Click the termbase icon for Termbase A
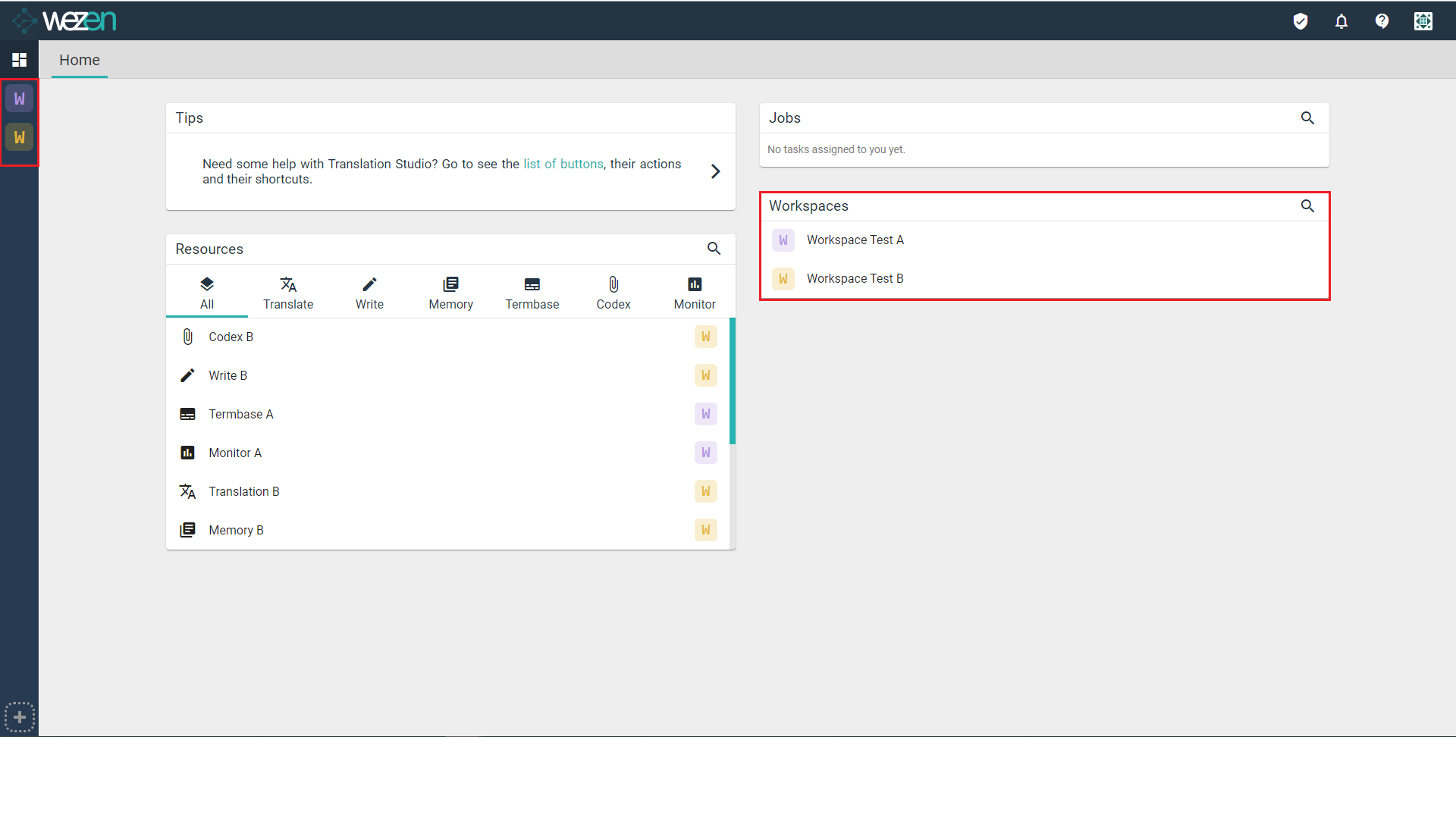Image resolution: width=1456 pixels, height=818 pixels. (187, 414)
